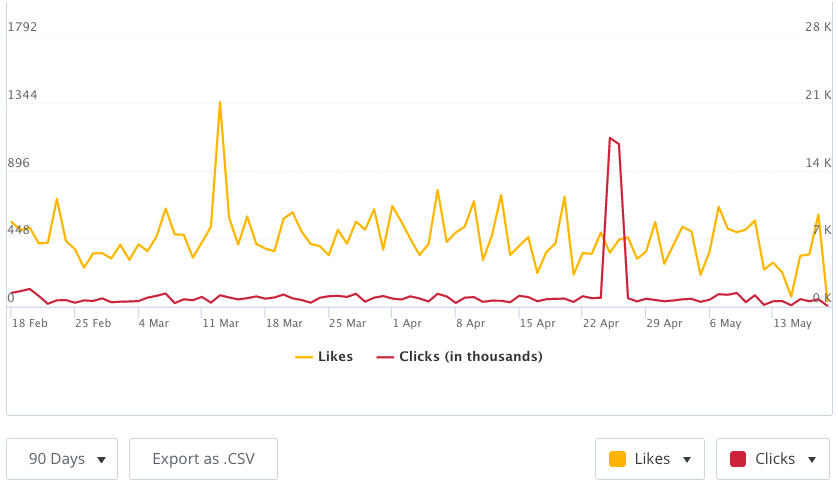This screenshot has height=488, width=838.
Task: Click the 13 May date label
Action: (793, 323)
